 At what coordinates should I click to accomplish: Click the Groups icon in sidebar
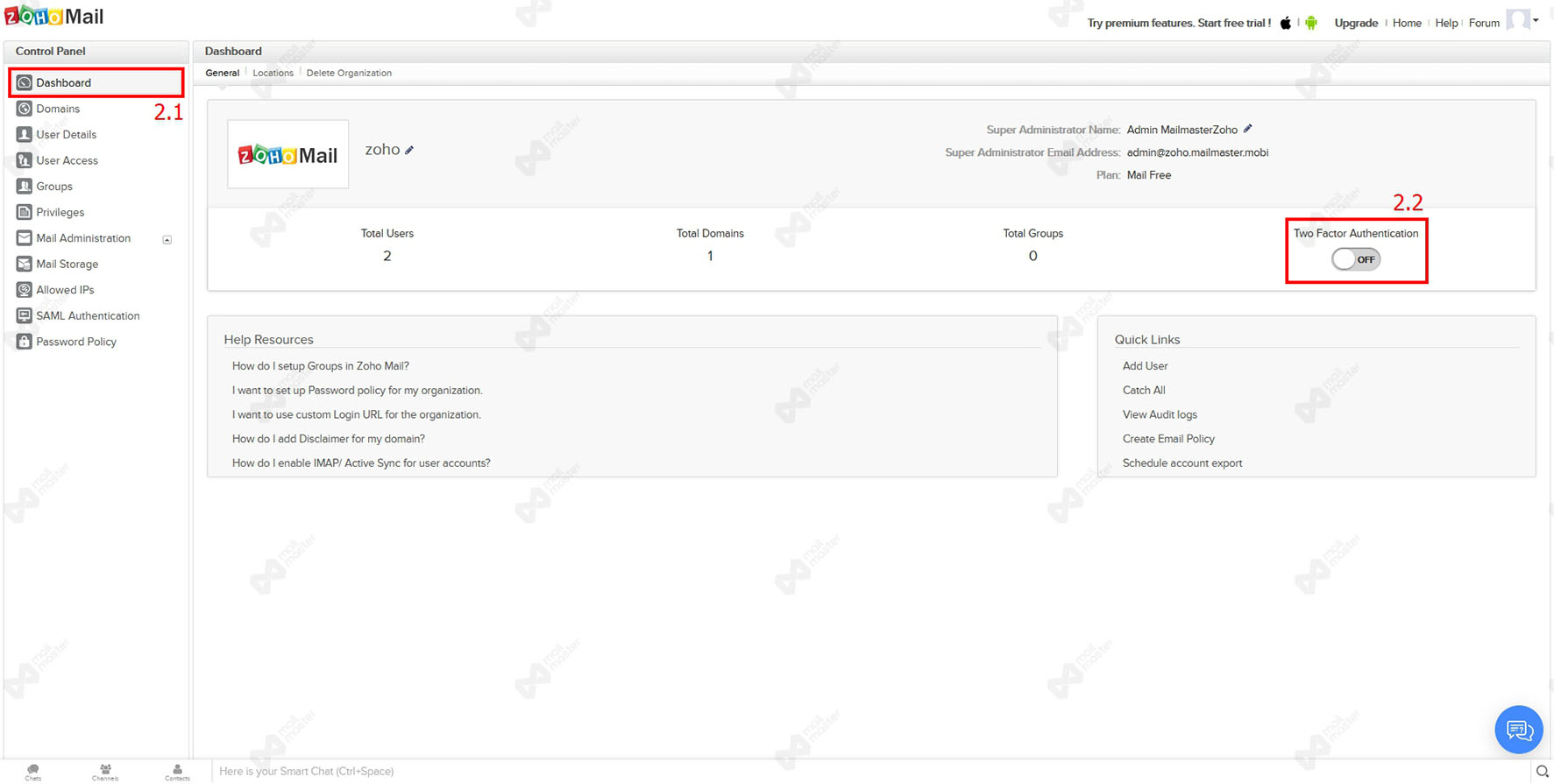click(25, 186)
